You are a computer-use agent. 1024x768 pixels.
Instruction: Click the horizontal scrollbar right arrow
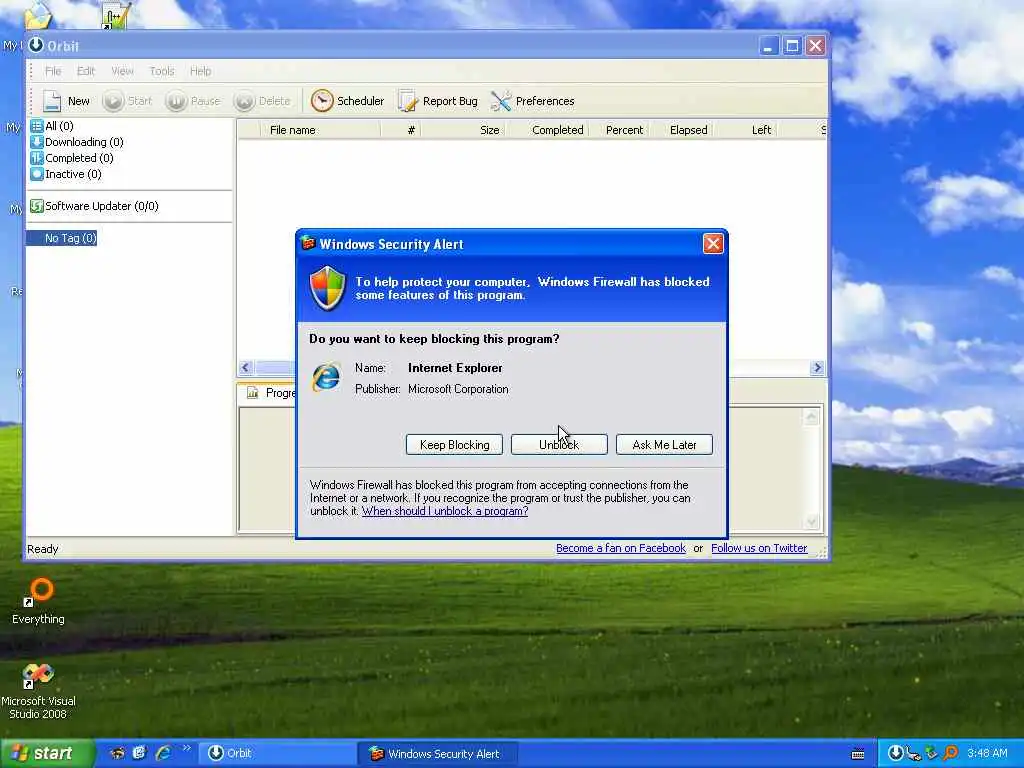817,368
